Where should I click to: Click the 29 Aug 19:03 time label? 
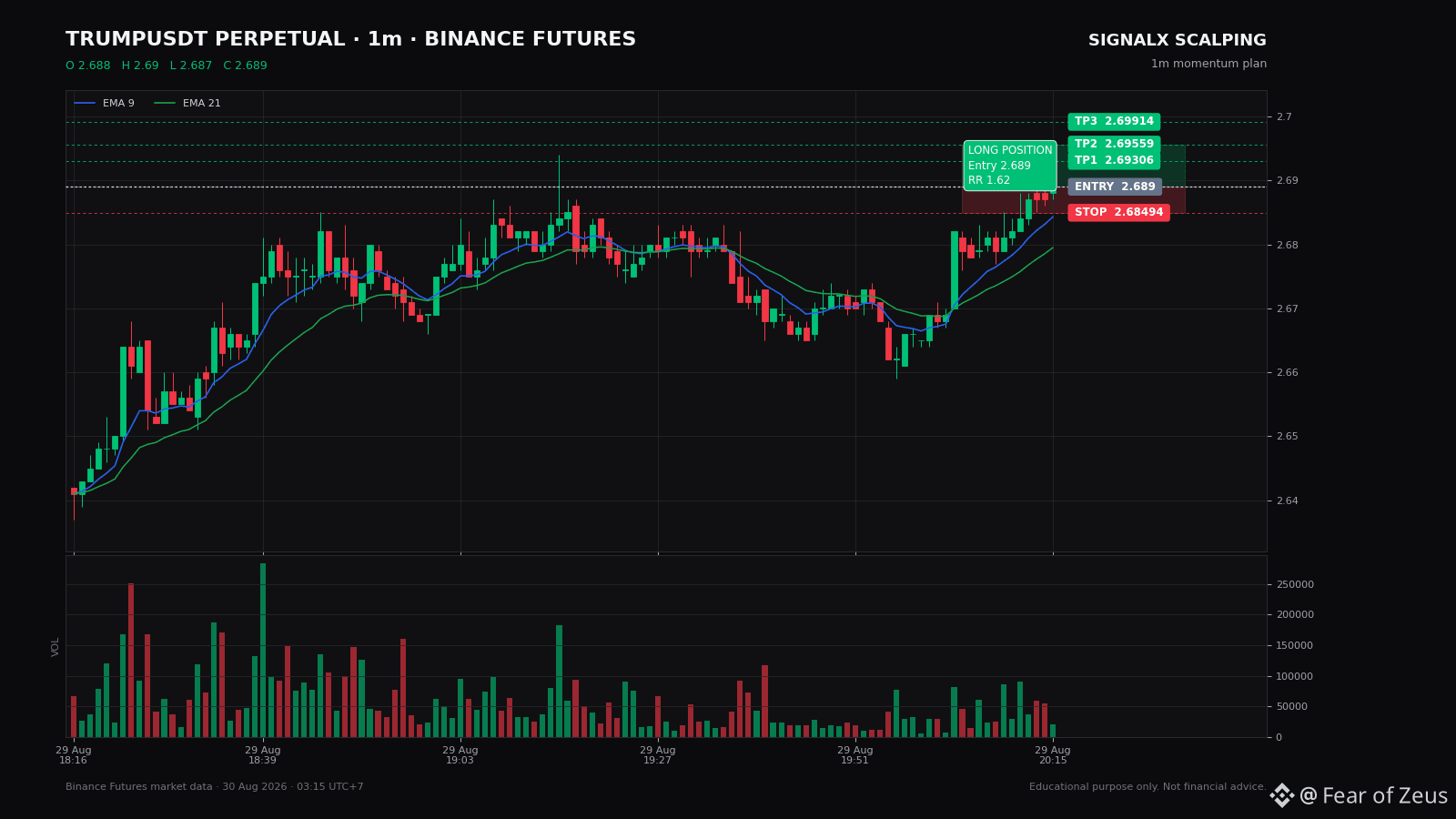click(x=460, y=755)
